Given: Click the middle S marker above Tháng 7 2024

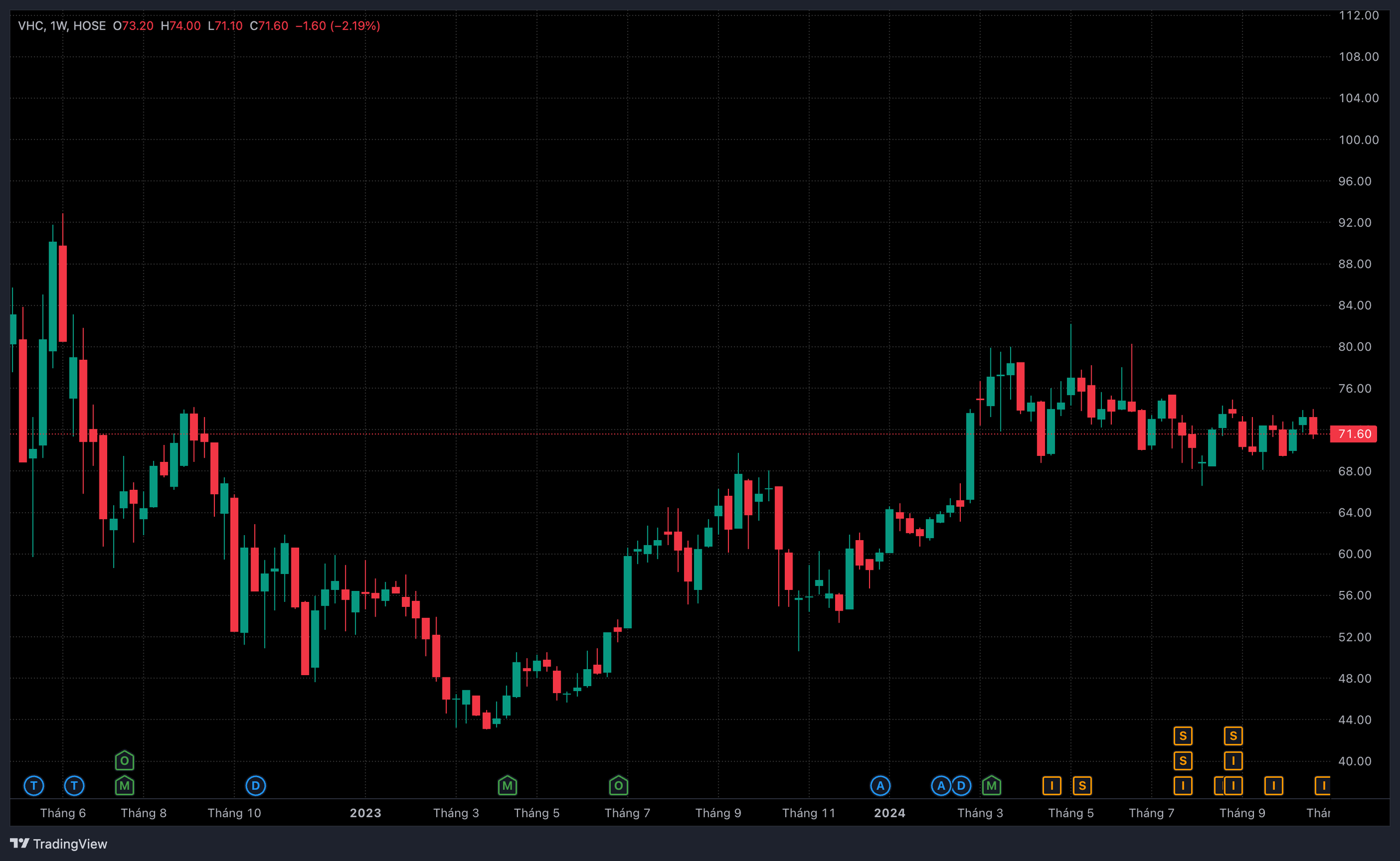Looking at the screenshot, I should tap(1183, 761).
